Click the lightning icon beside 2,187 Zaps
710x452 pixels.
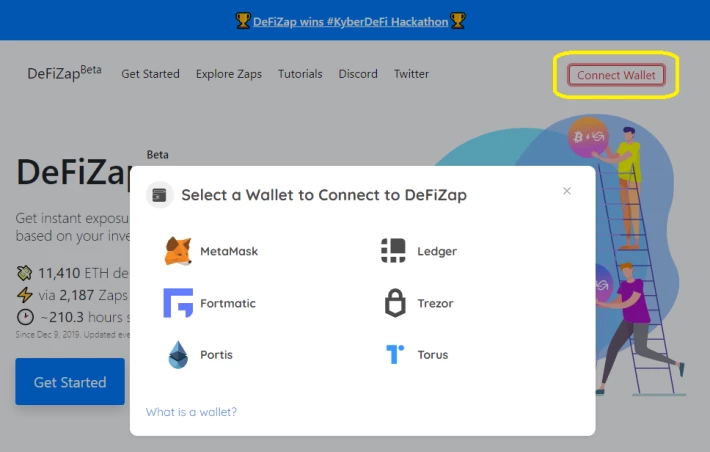tap(24, 295)
